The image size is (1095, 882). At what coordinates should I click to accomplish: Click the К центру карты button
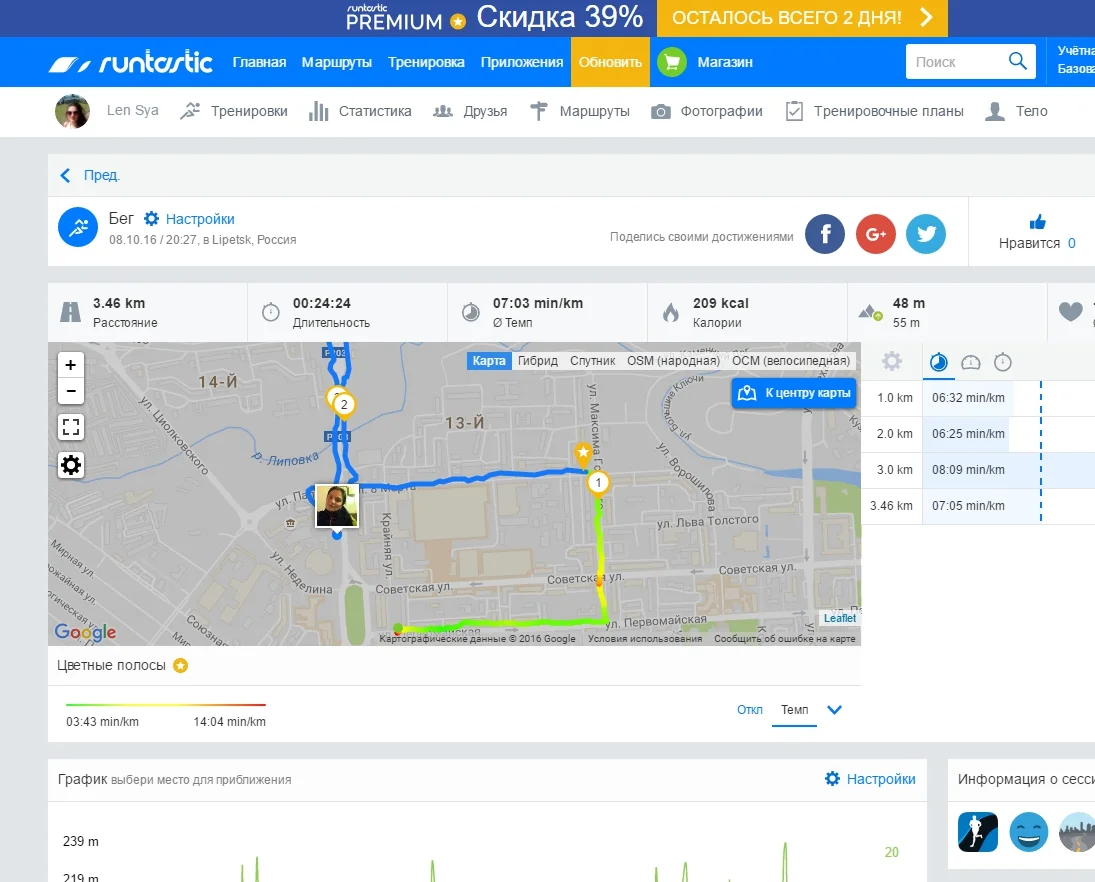tap(797, 393)
